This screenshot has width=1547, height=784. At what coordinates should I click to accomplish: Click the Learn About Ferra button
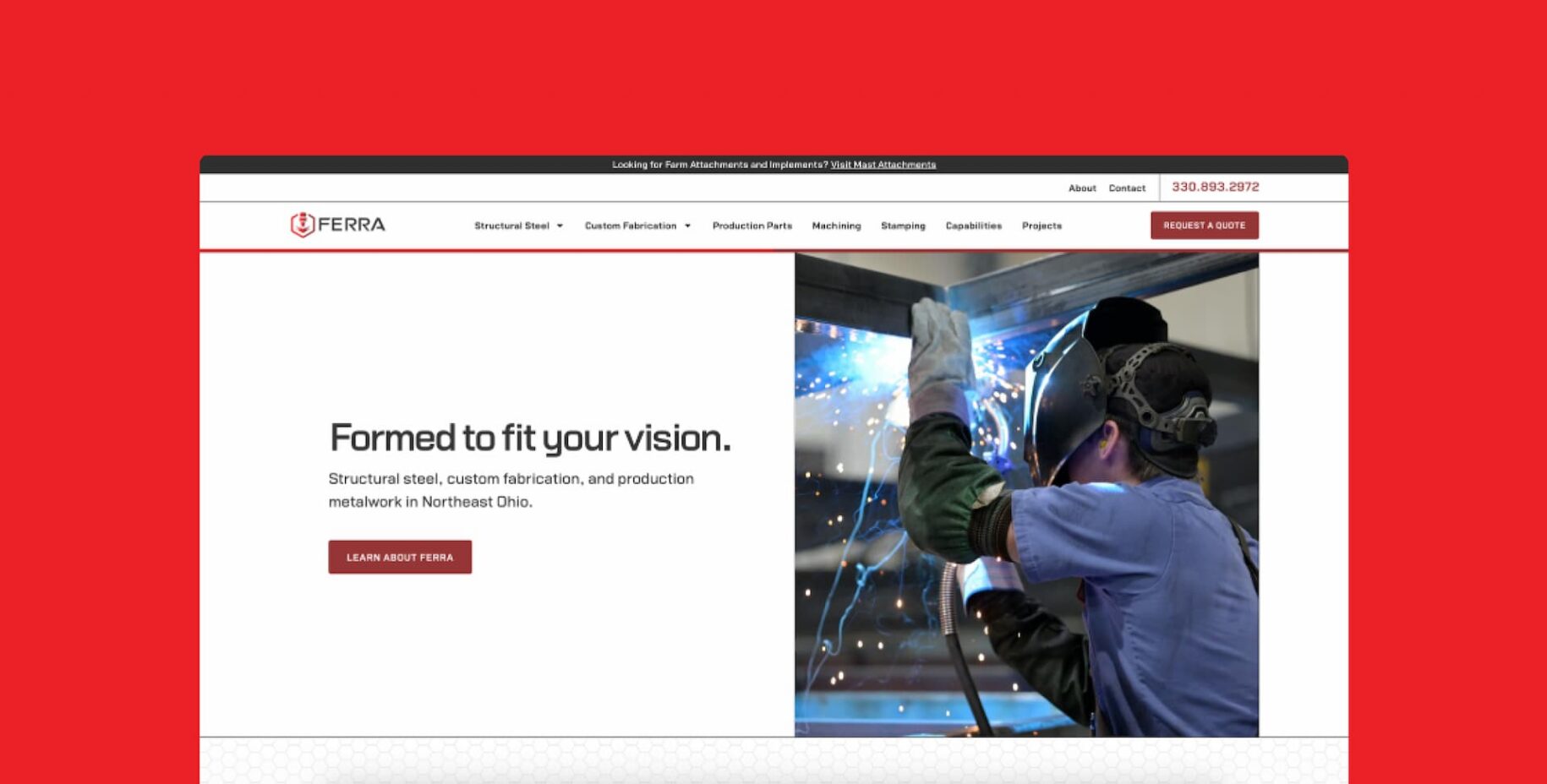400,558
